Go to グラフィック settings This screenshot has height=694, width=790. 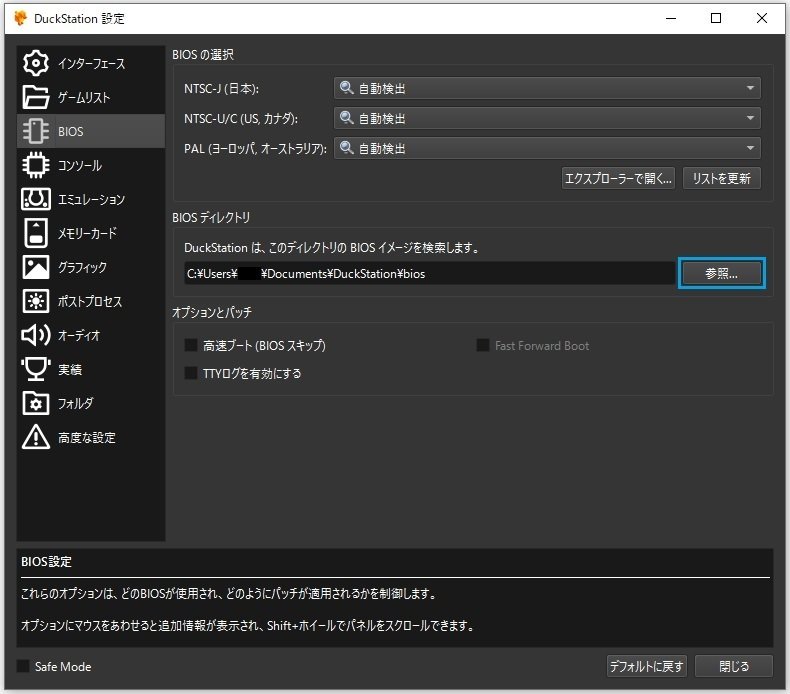[x=91, y=267]
